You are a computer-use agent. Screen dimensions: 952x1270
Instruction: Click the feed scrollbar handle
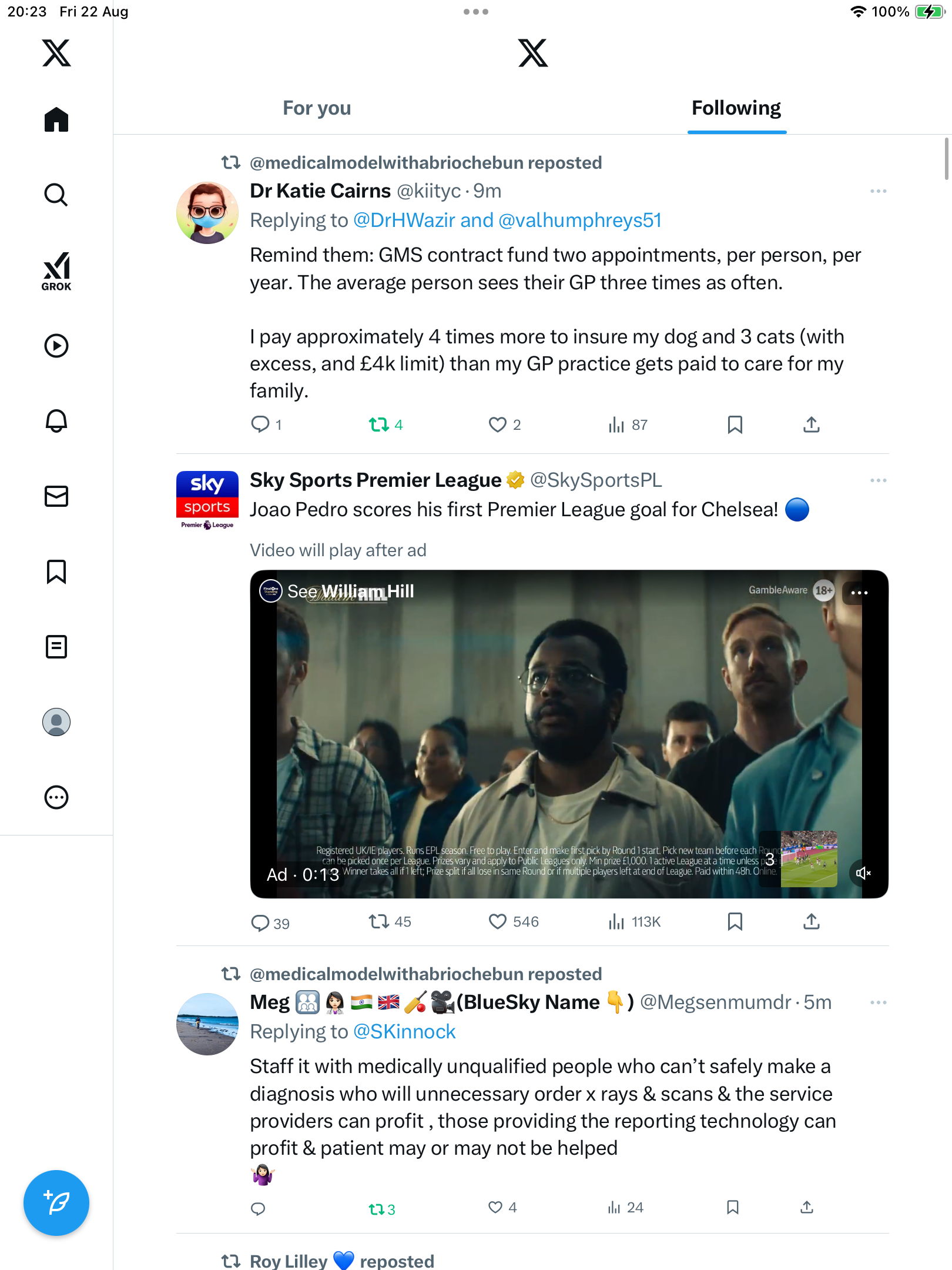[x=946, y=159]
